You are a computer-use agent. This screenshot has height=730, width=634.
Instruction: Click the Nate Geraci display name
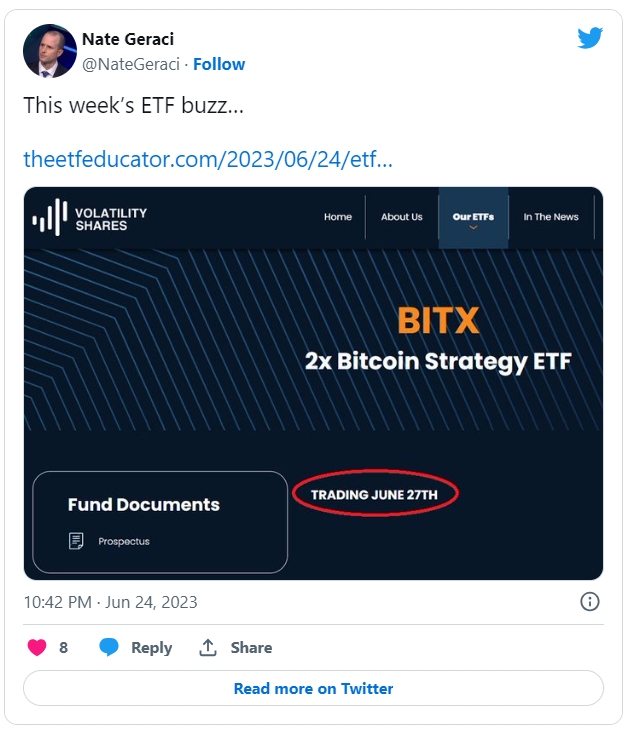pyautogui.click(x=128, y=39)
